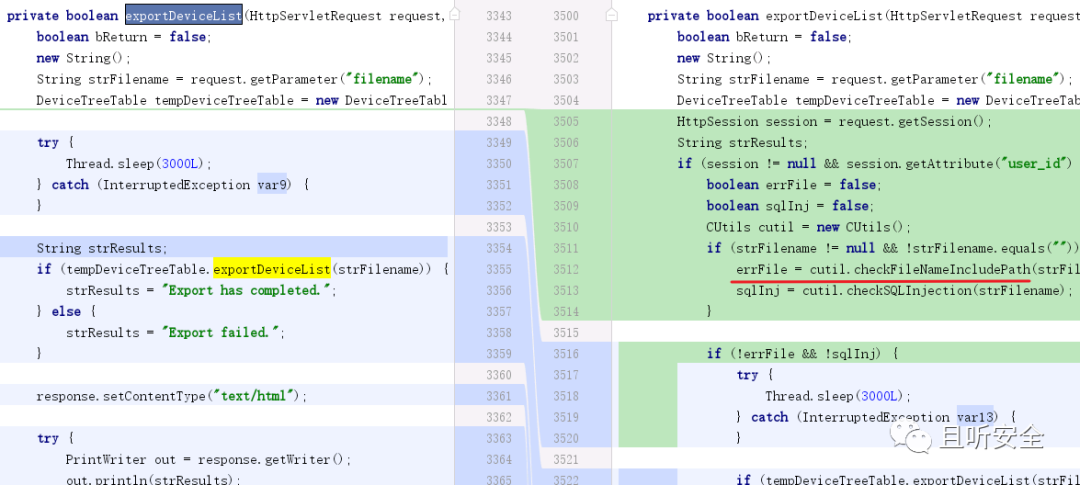Select highlighted exportDeviceList method name in left pane

183,15
